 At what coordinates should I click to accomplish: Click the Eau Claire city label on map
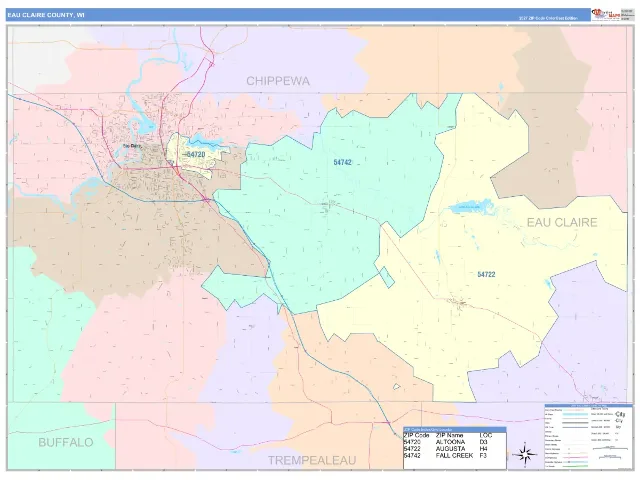click(x=132, y=145)
